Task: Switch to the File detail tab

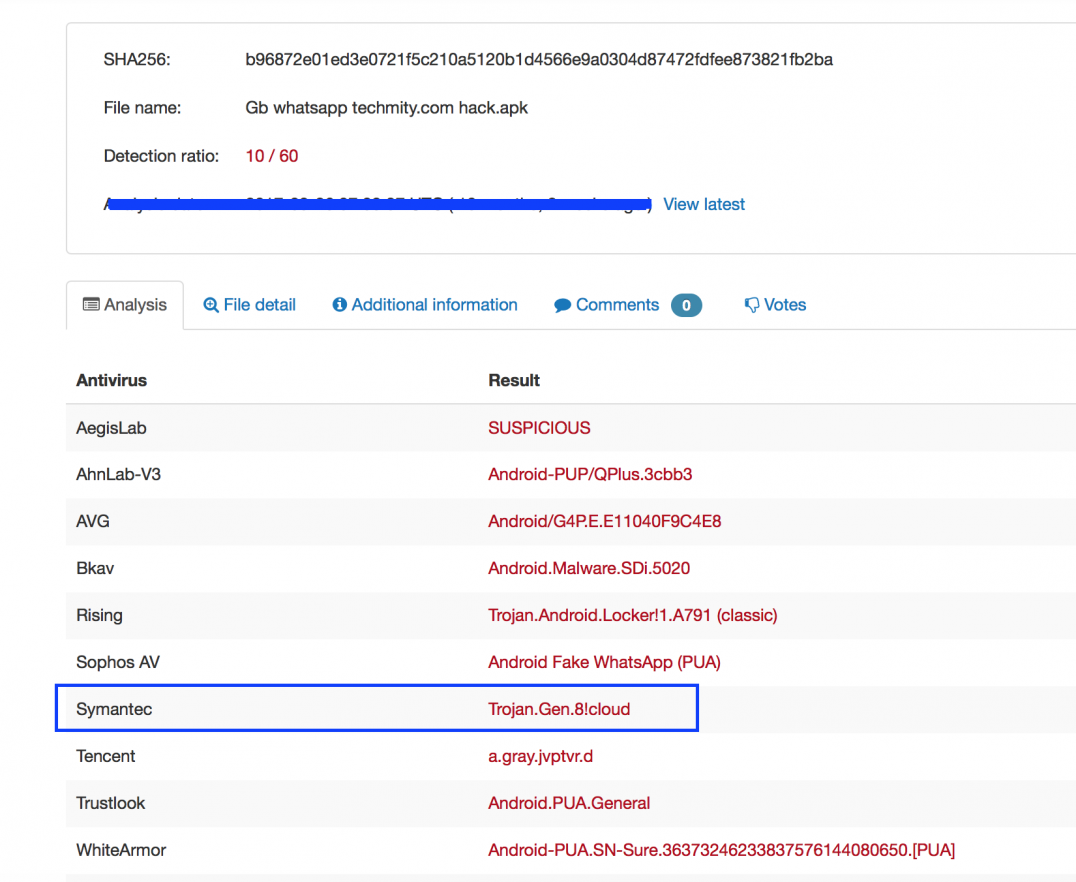Action: [259, 305]
